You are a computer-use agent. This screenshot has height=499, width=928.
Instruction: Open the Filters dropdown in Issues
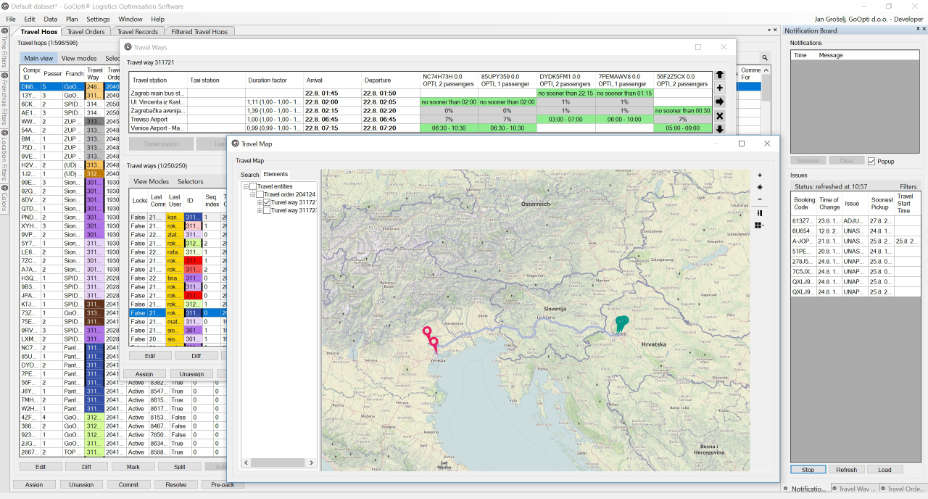[907, 186]
